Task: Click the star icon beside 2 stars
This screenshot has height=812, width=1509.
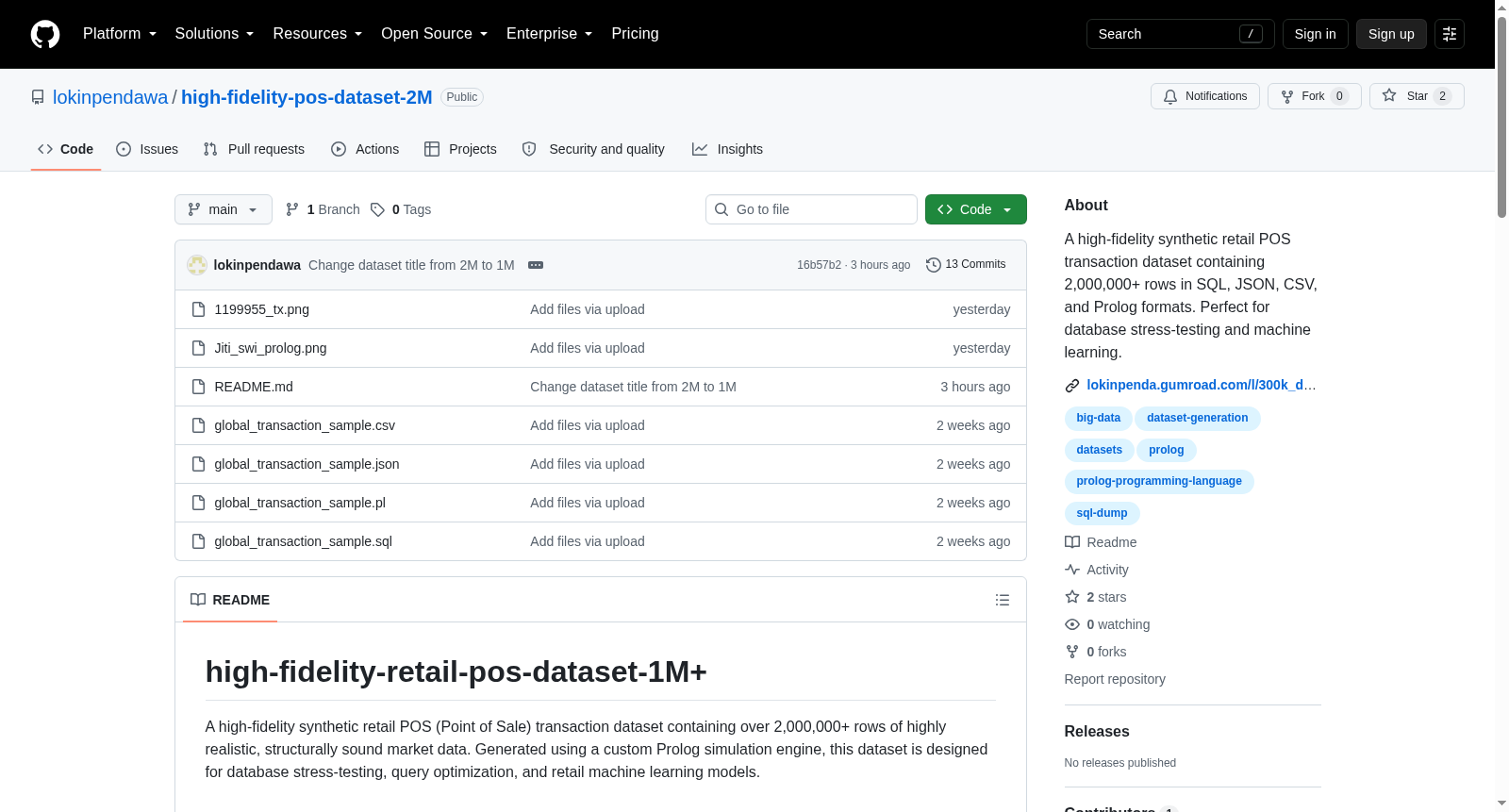Action: (x=1072, y=597)
